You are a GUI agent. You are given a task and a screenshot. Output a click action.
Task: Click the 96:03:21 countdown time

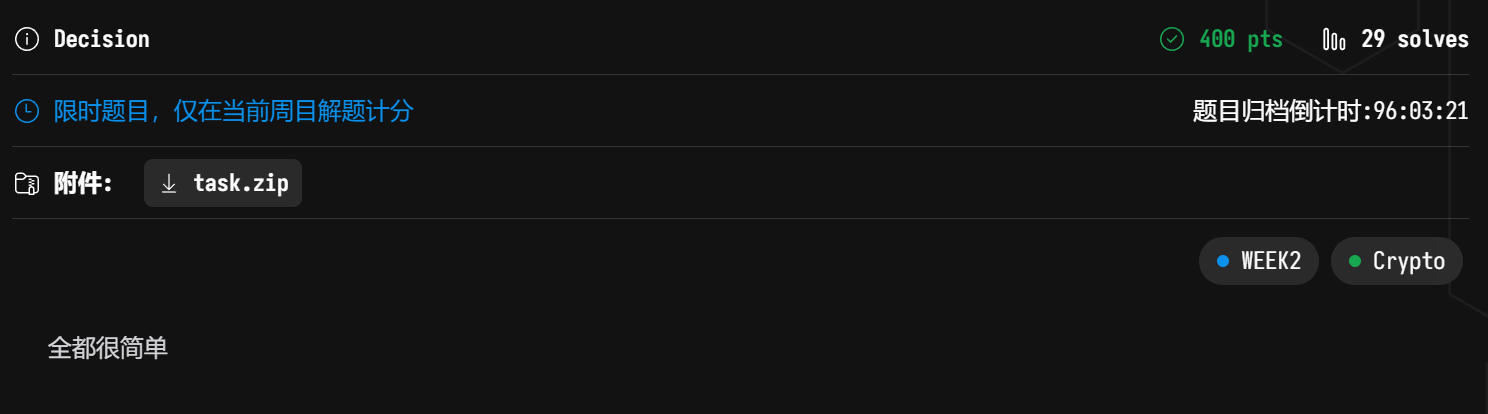pos(1421,111)
